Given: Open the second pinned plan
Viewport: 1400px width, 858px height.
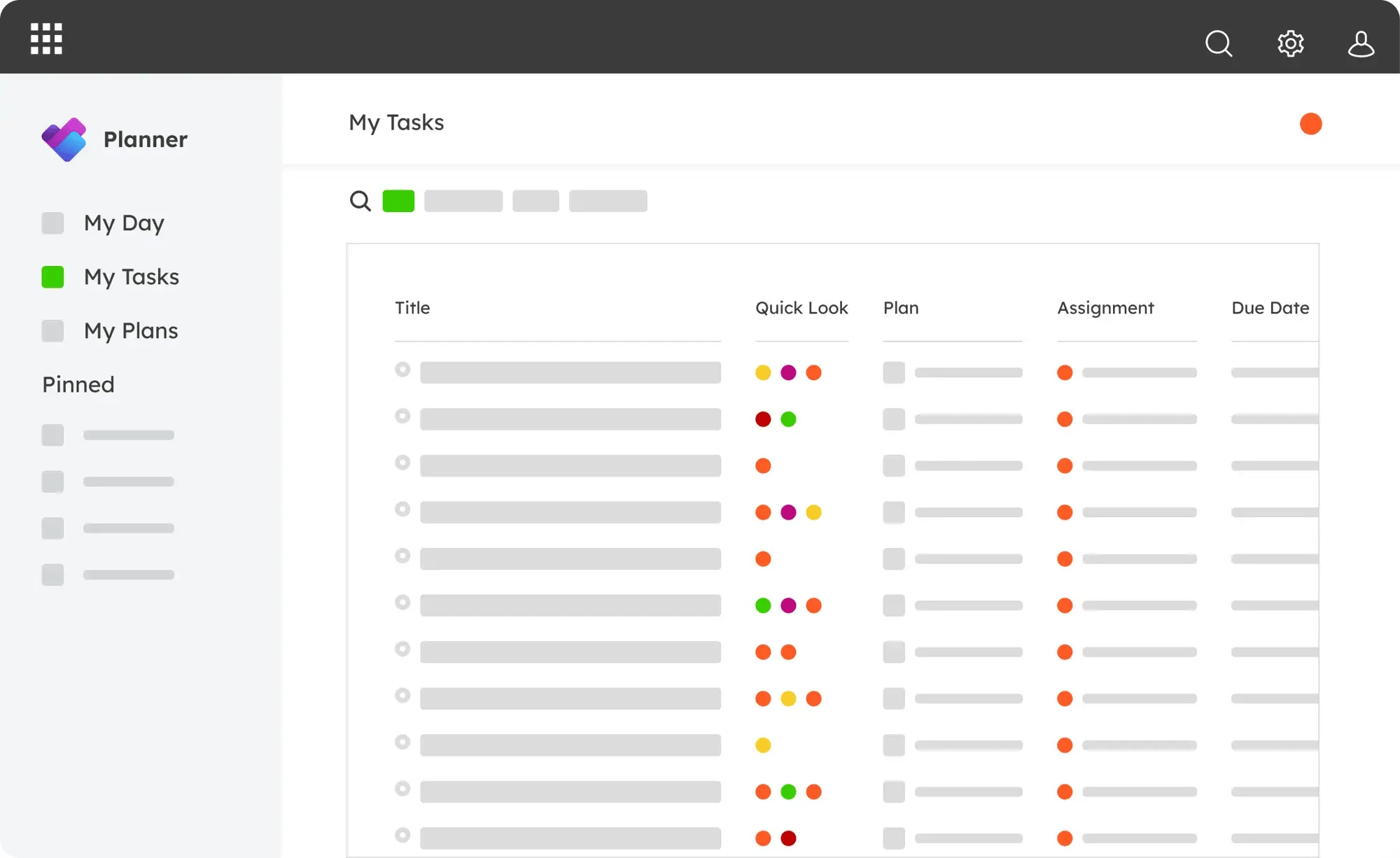Looking at the screenshot, I should (108, 481).
